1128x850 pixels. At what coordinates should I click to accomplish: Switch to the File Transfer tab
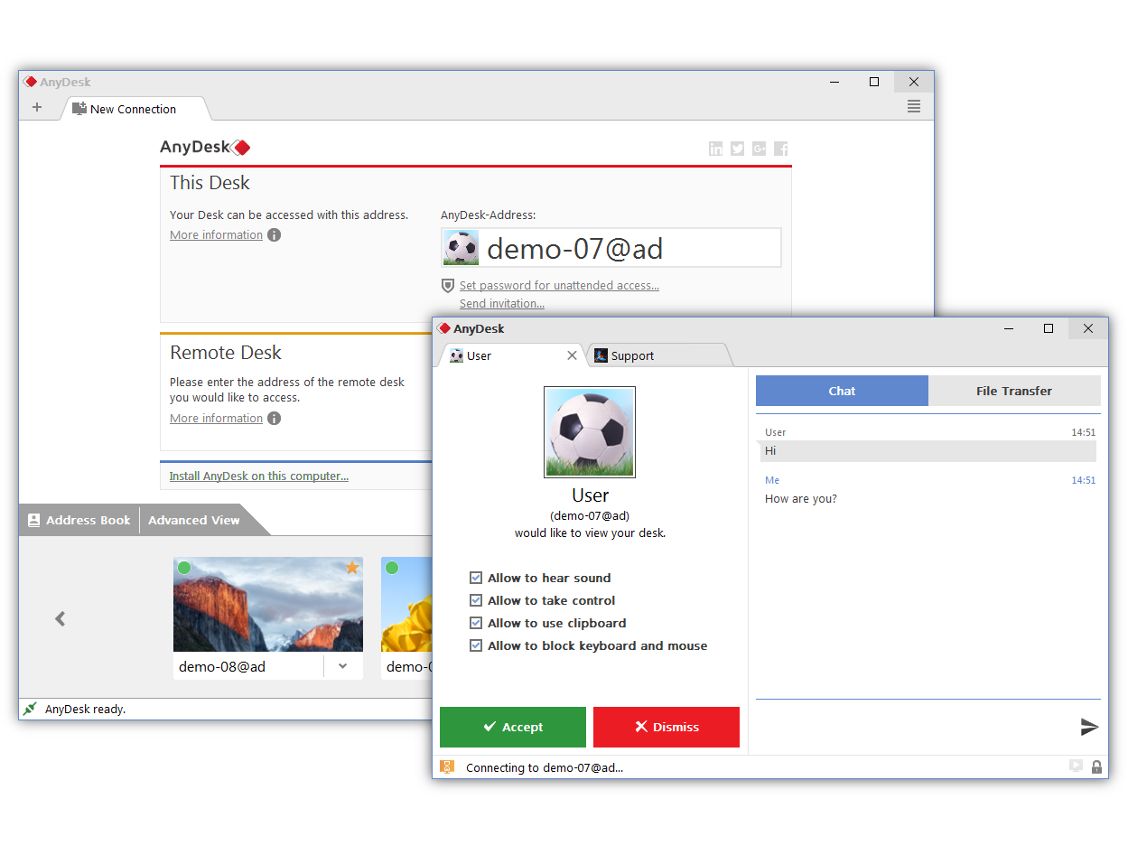pyautogui.click(x=1013, y=391)
